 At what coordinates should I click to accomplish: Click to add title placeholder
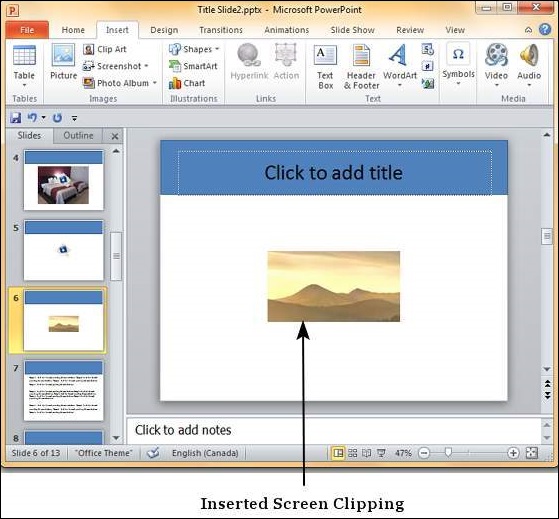coord(334,173)
